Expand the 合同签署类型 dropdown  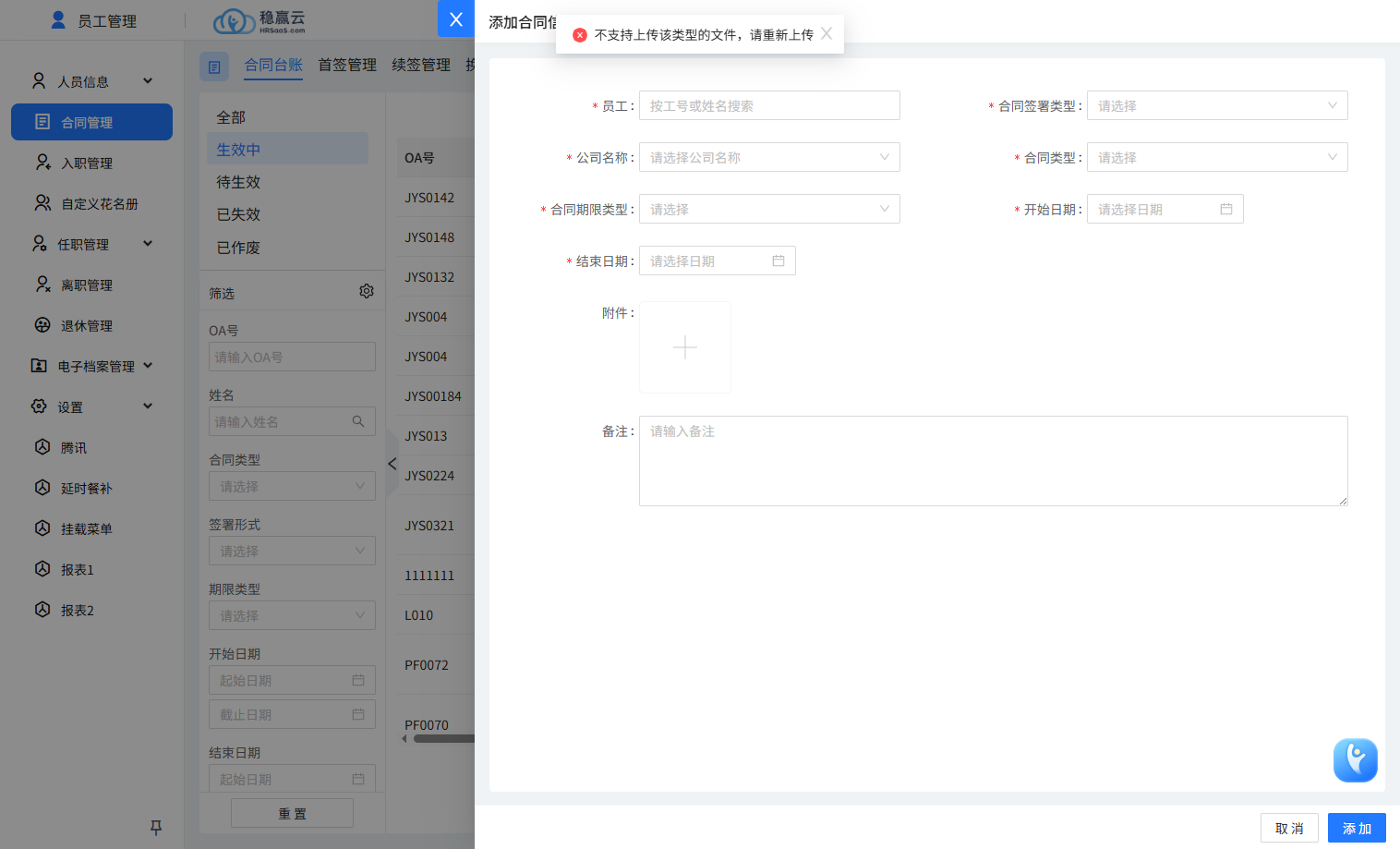pyautogui.click(x=1216, y=106)
